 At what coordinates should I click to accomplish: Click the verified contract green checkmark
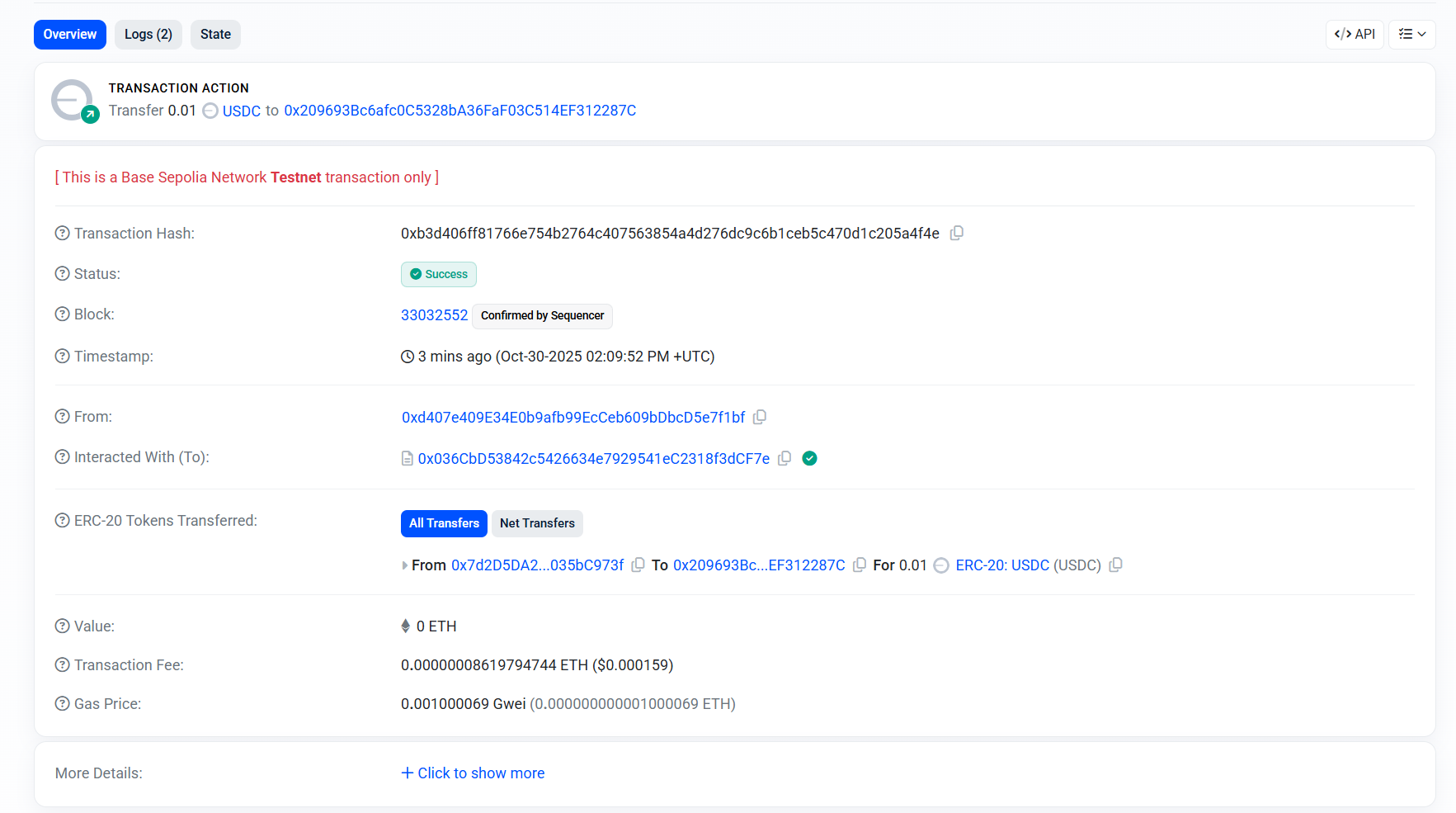pyautogui.click(x=809, y=458)
